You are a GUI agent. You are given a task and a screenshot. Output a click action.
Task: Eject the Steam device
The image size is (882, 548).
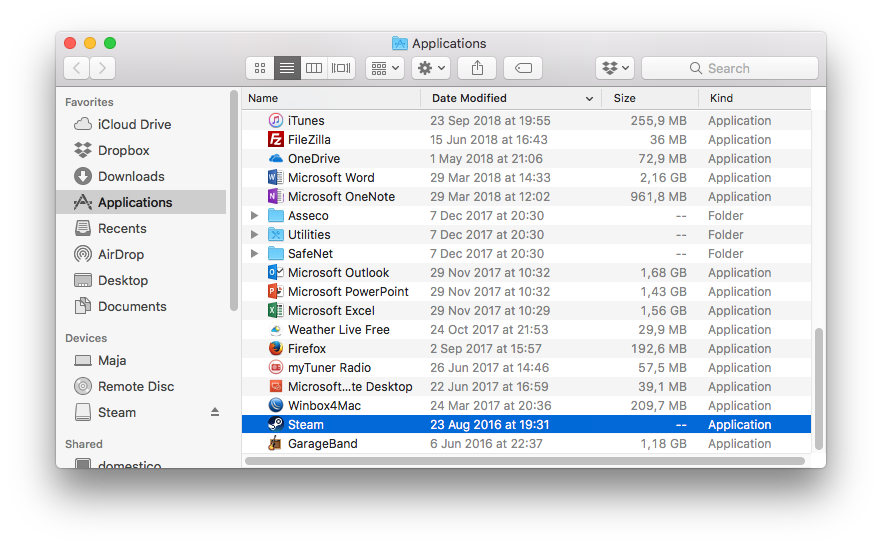pyautogui.click(x=214, y=412)
